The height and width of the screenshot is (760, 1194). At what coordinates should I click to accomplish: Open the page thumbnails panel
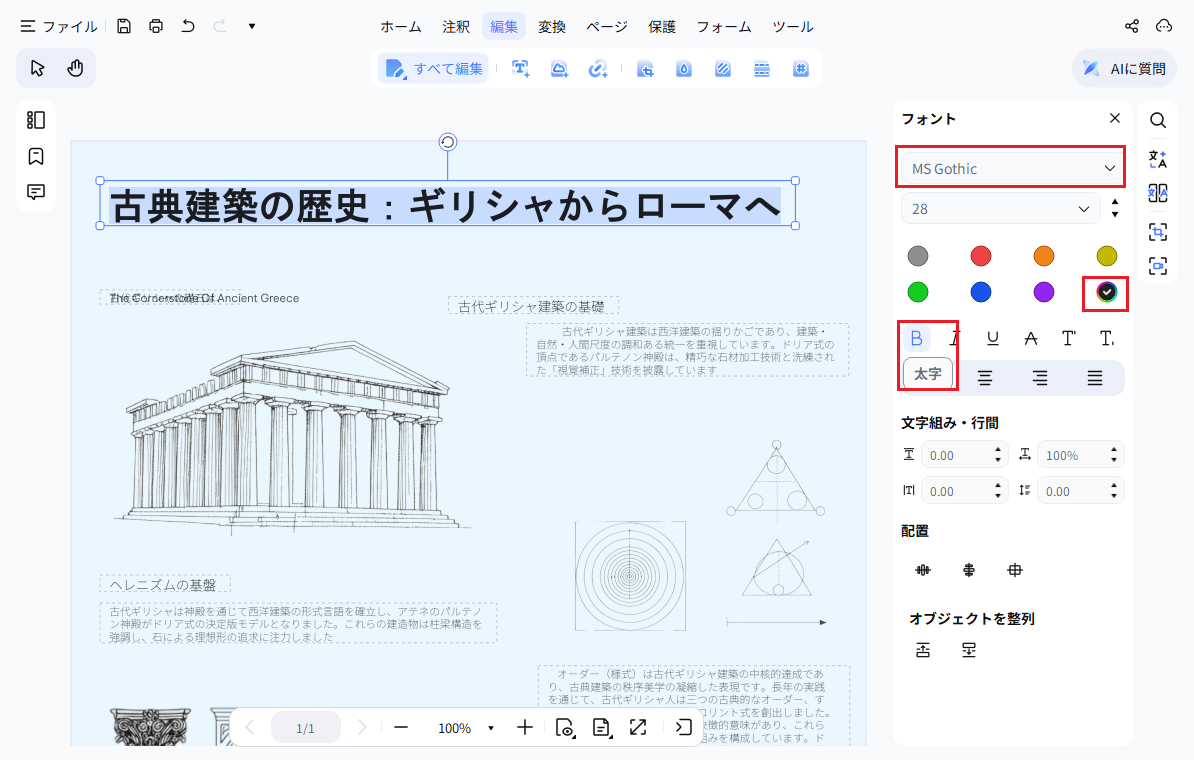[36, 120]
